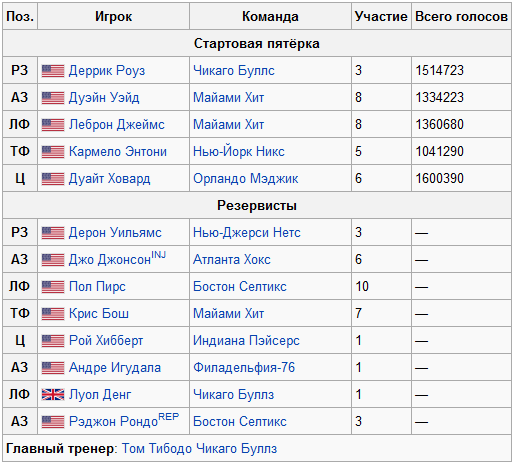Open the Леброн Джеймс player link

click(116, 125)
